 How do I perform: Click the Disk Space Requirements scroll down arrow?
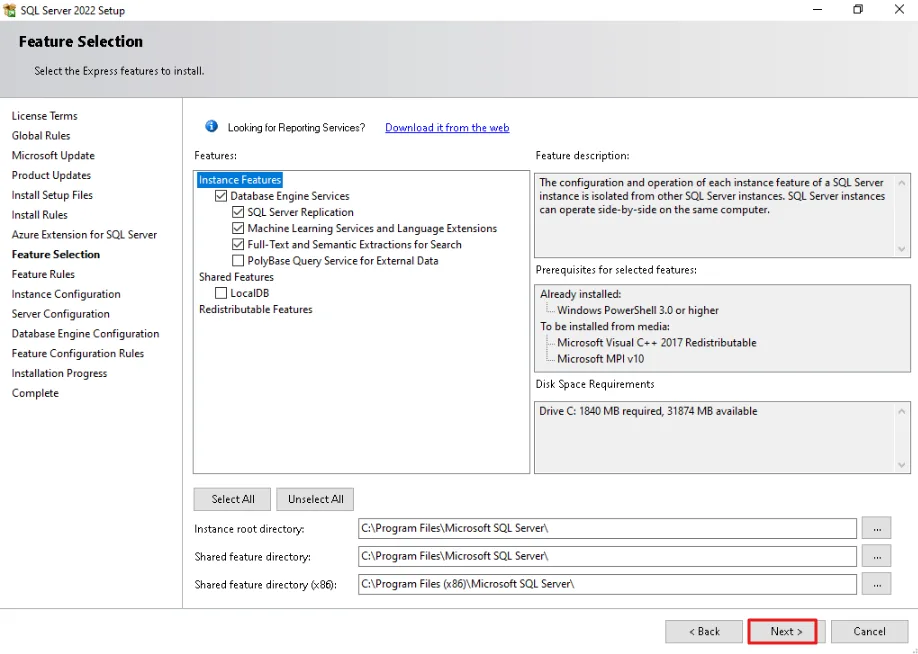[902, 465]
